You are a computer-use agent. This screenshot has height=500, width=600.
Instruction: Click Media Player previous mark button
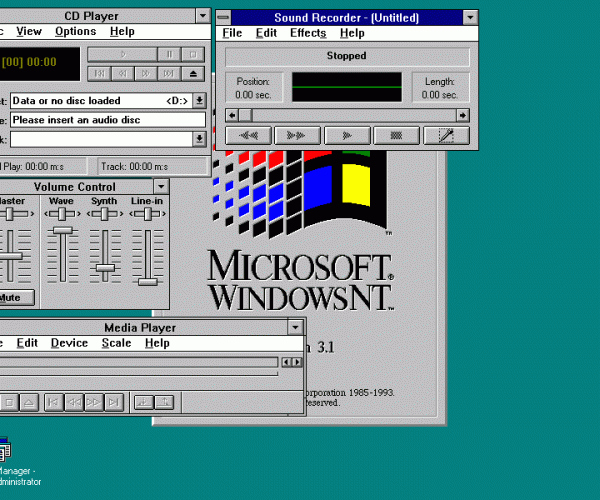coord(54,402)
